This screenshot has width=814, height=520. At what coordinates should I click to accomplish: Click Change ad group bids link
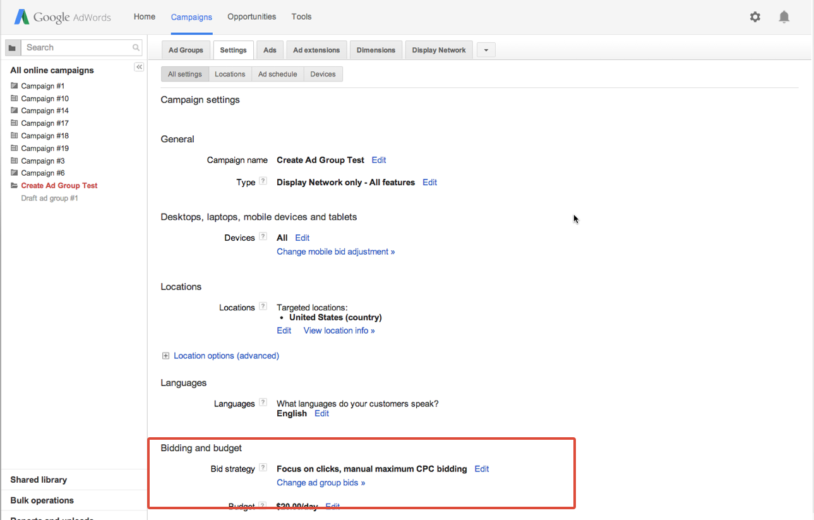point(320,483)
